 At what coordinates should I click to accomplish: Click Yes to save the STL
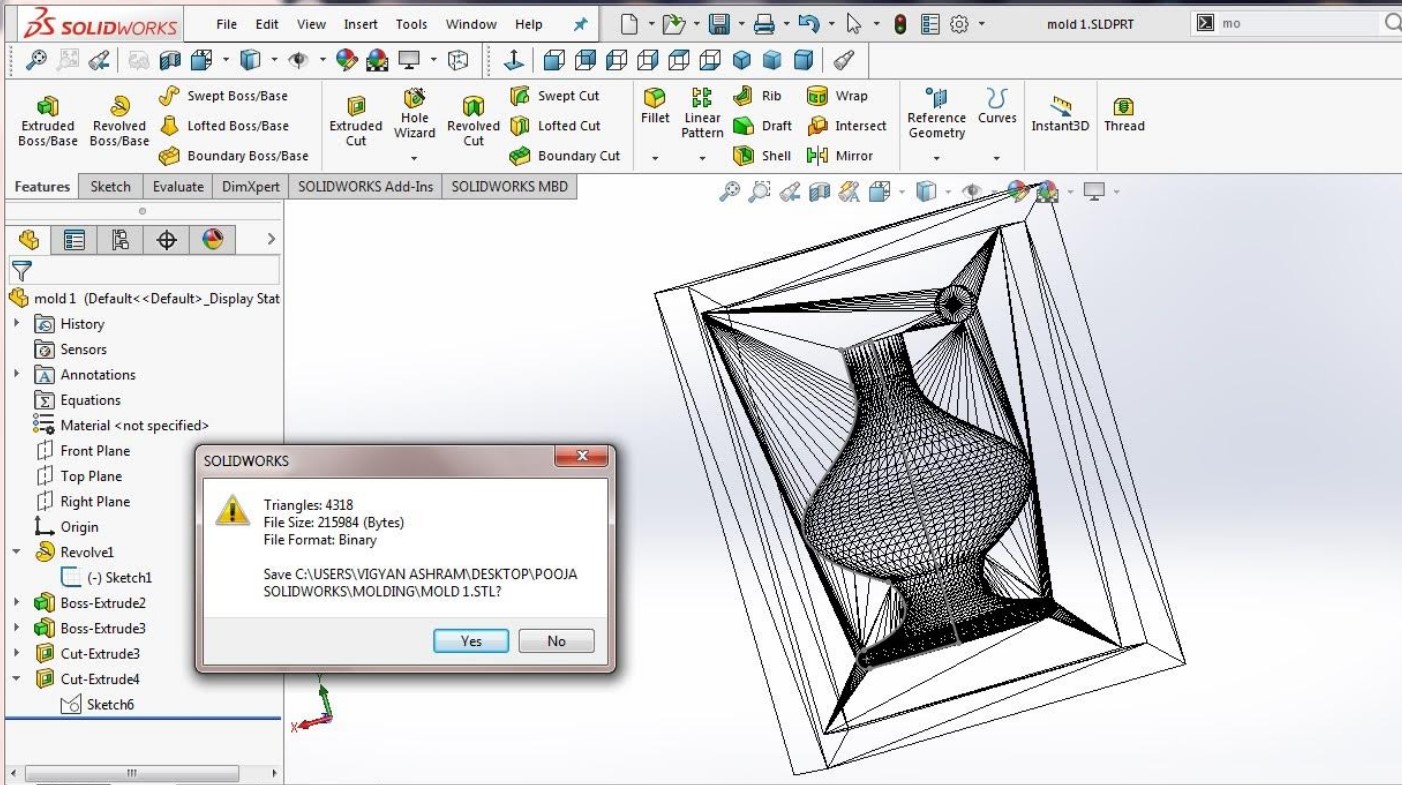(471, 641)
